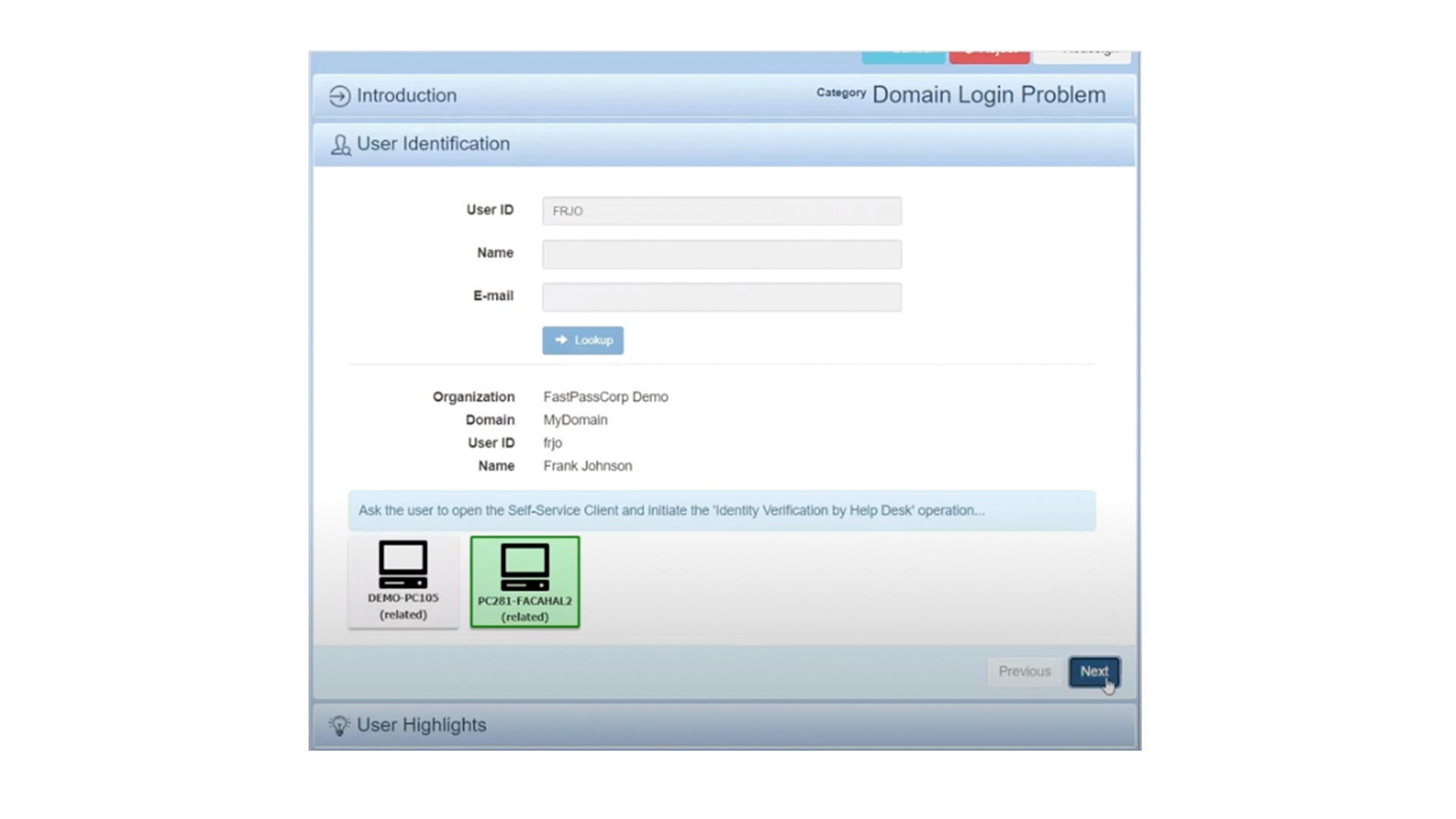Viewport: 1456px width, 819px height.
Task: Deselect the highlighted PC281-FACAHAL2 device tile
Action: (x=524, y=580)
